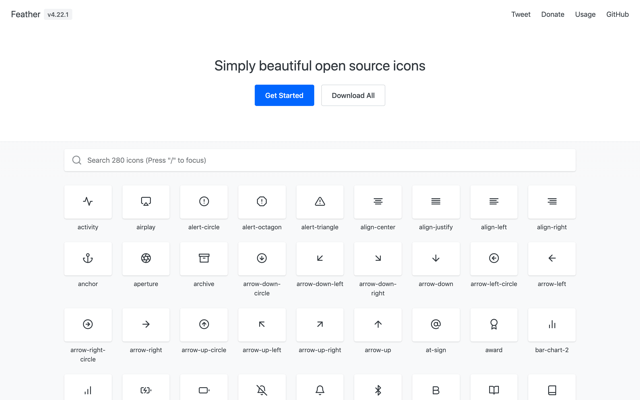The height and width of the screenshot is (400, 640).
Task: Click the magnifier icon in search bar
Action: (76, 160)
